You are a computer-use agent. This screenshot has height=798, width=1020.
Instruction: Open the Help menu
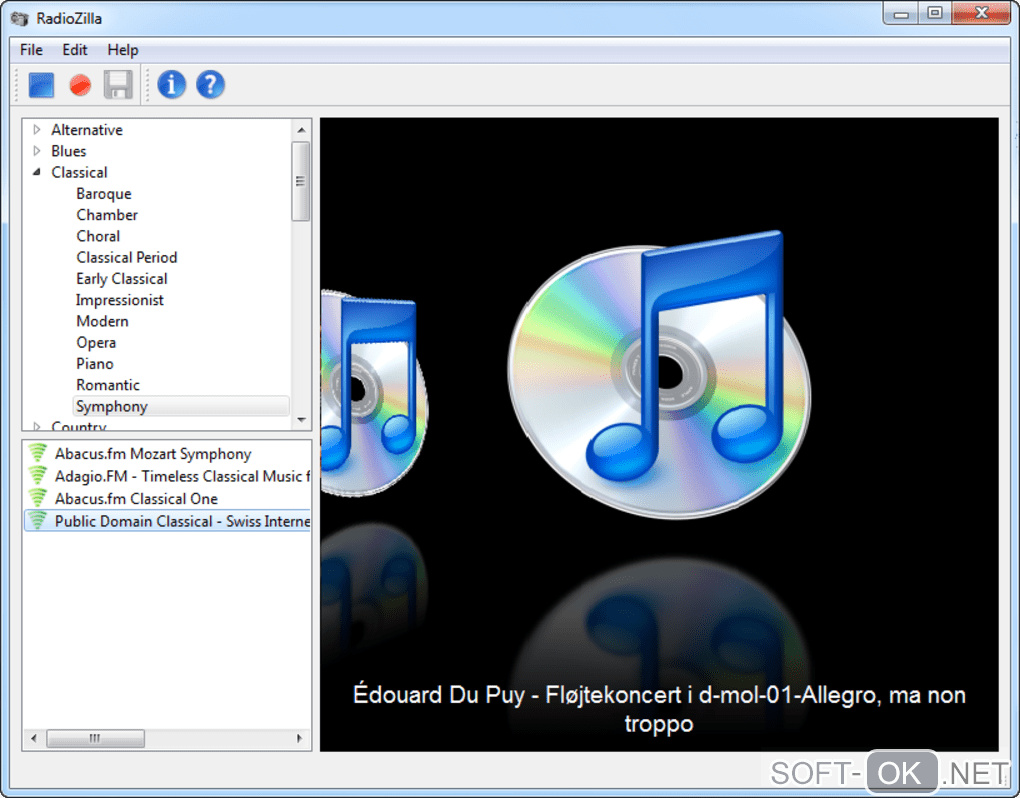point(123,50)
